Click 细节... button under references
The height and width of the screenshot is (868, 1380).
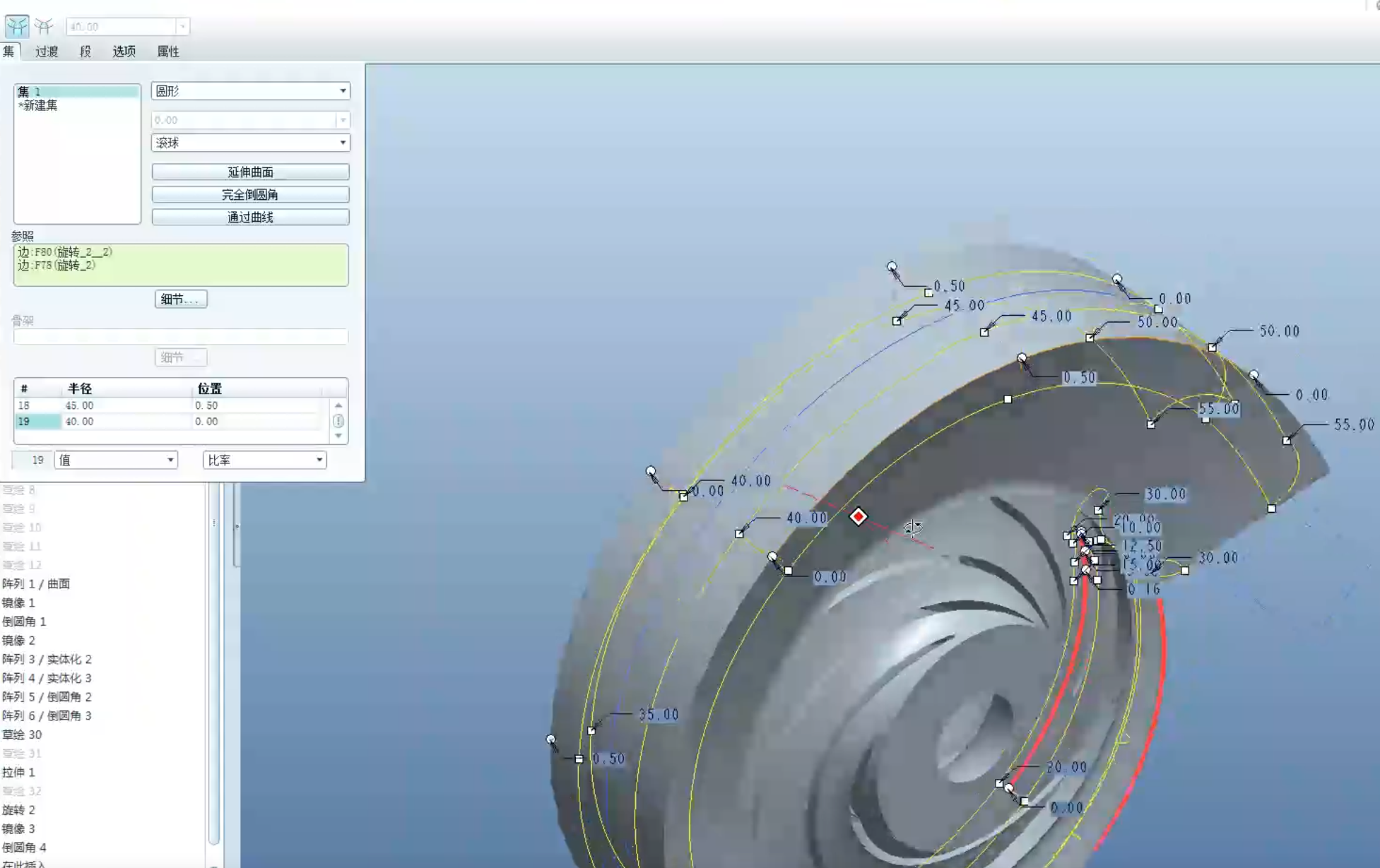pyautogui.click(x=181, y=299)
